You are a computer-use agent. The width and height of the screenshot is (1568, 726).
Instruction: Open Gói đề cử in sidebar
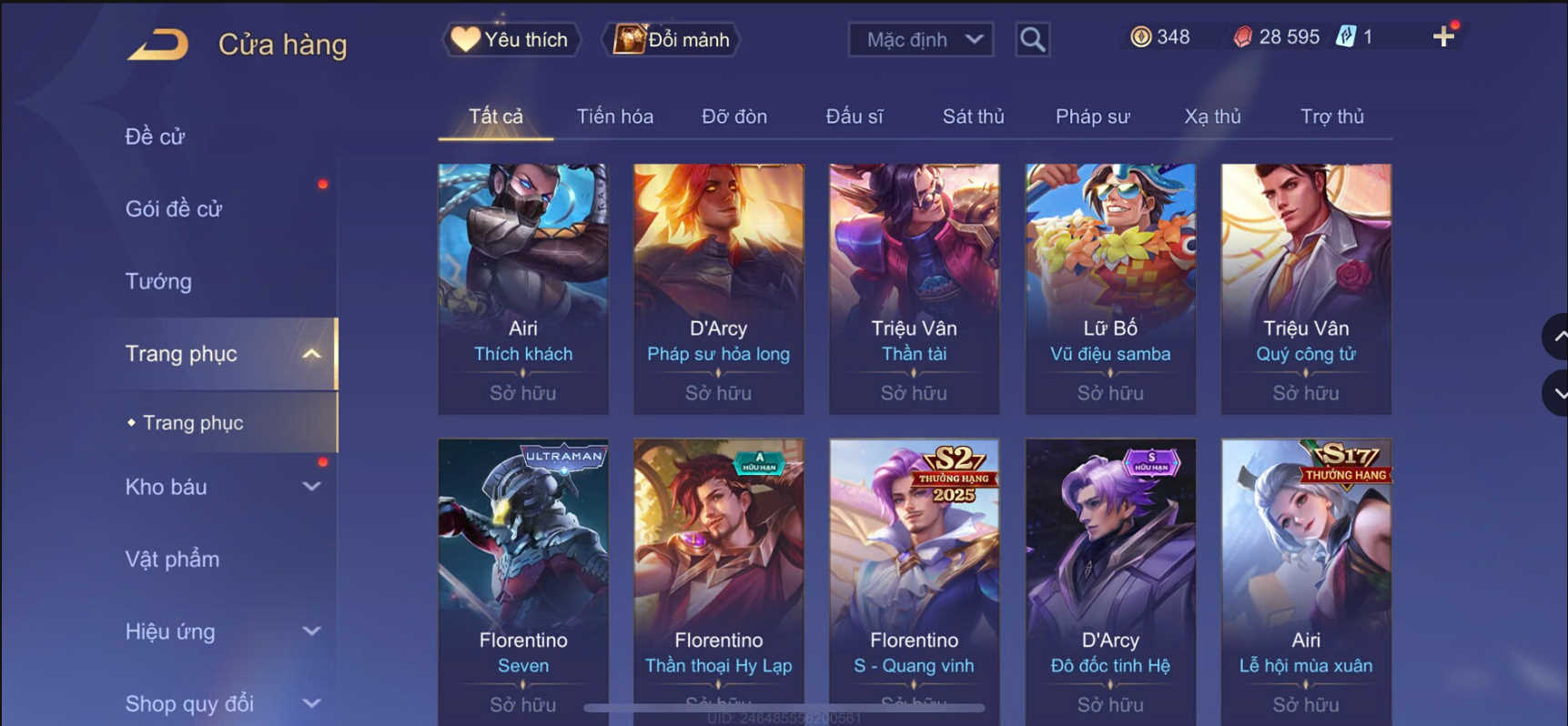pos(174,209)
